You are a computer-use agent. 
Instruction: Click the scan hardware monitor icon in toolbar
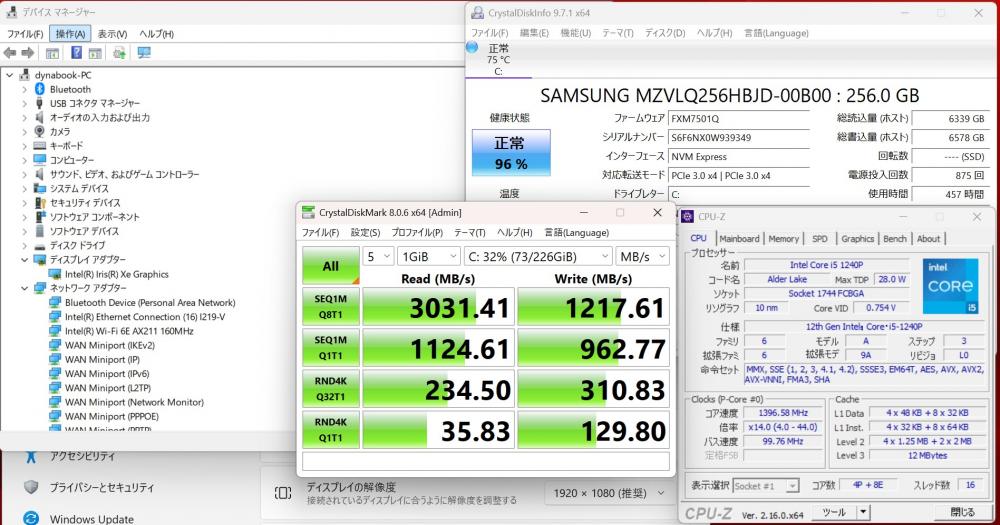(144, 53)
